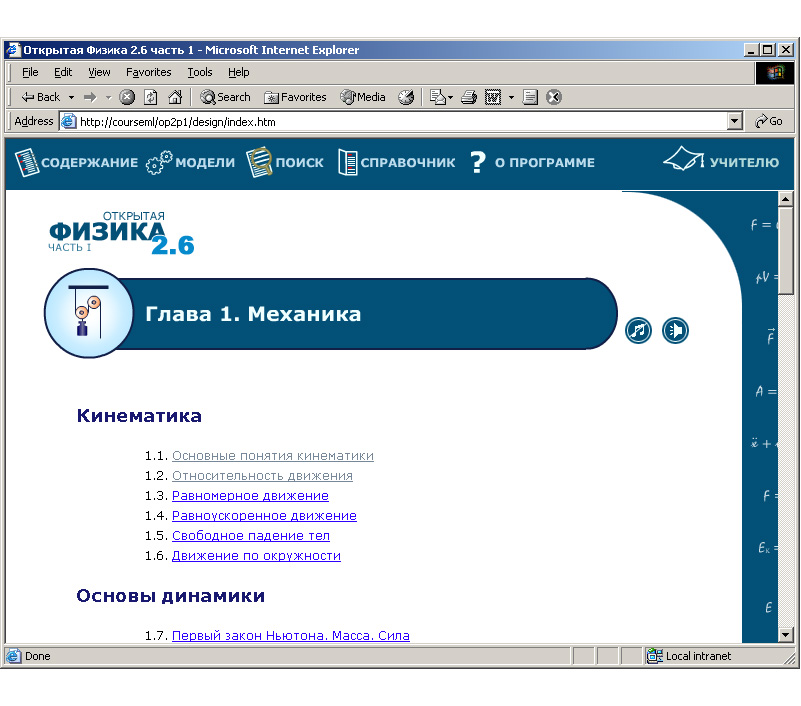Click the browser Stop icon
Screen dimensions: 801x706
pyautogui.click(x=127, y=97)
